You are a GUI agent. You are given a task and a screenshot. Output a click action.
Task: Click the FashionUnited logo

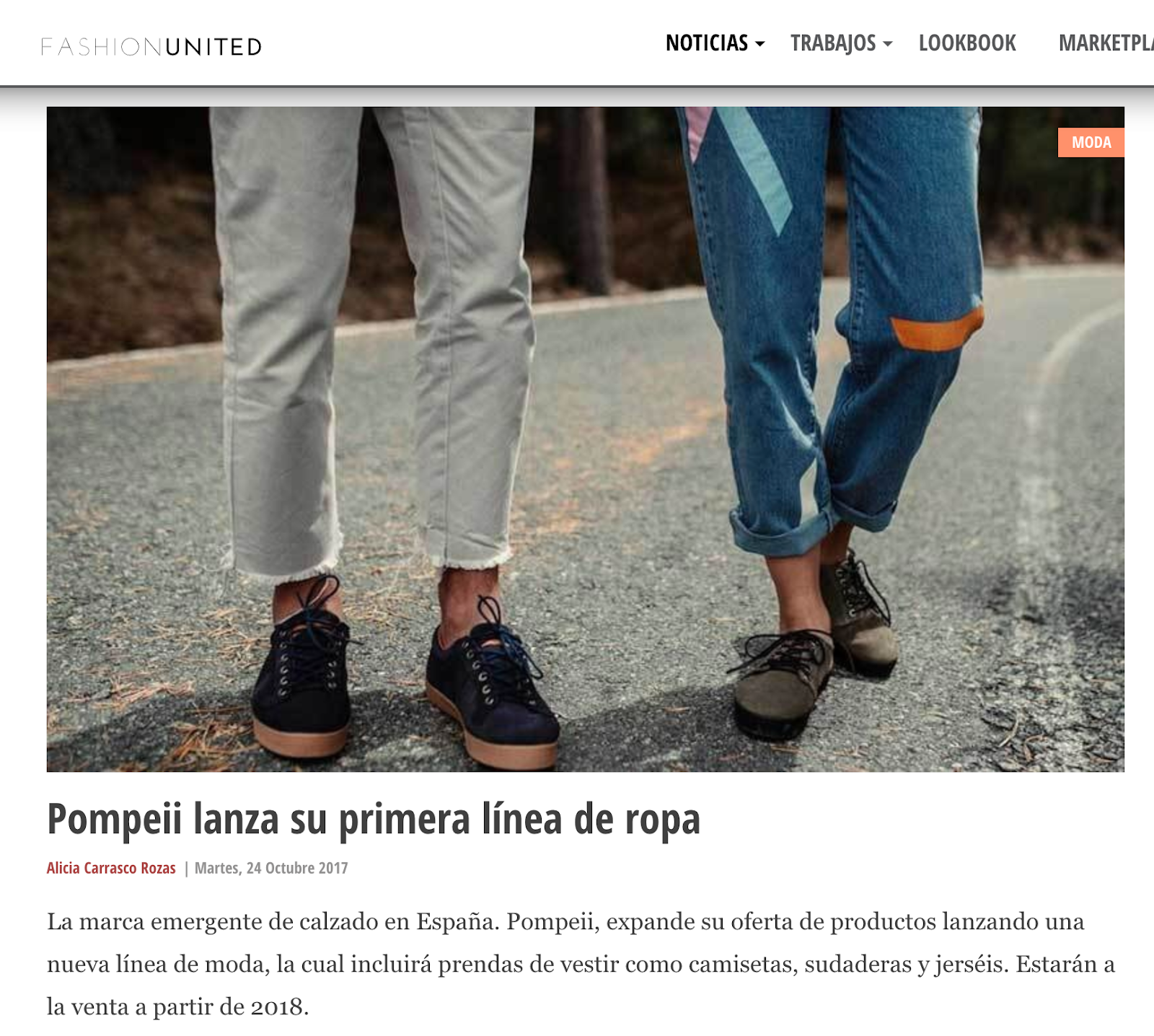click(x=151, y=47)
